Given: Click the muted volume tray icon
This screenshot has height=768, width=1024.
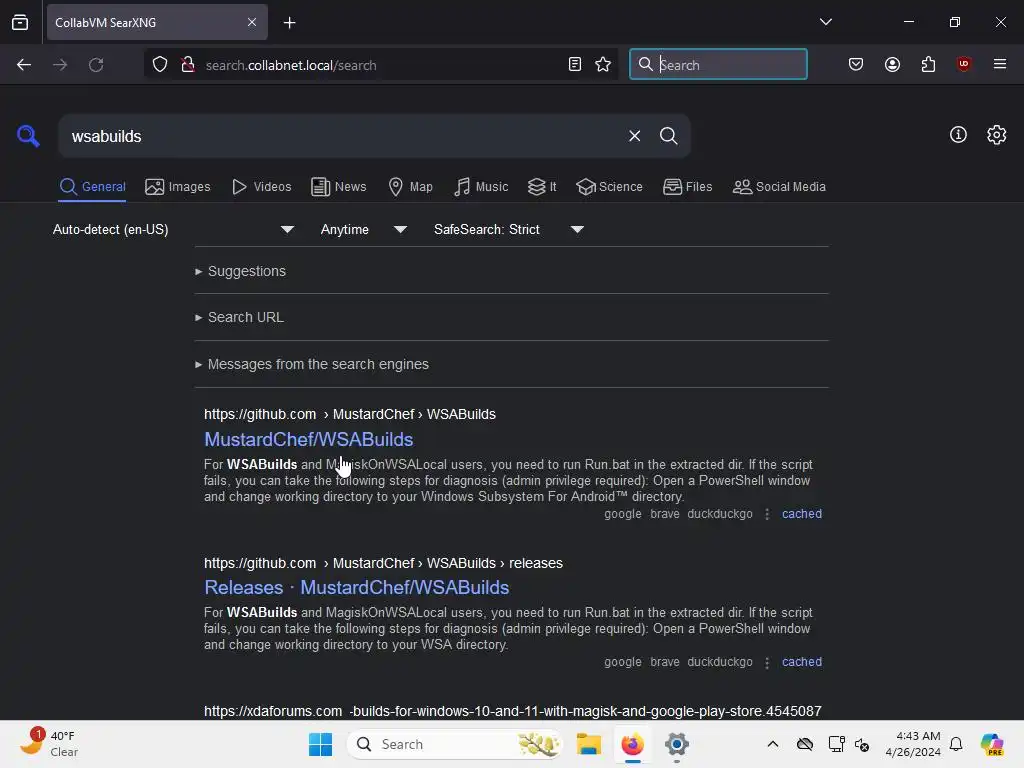Looking at the screenshot, I should pos(862,744).
